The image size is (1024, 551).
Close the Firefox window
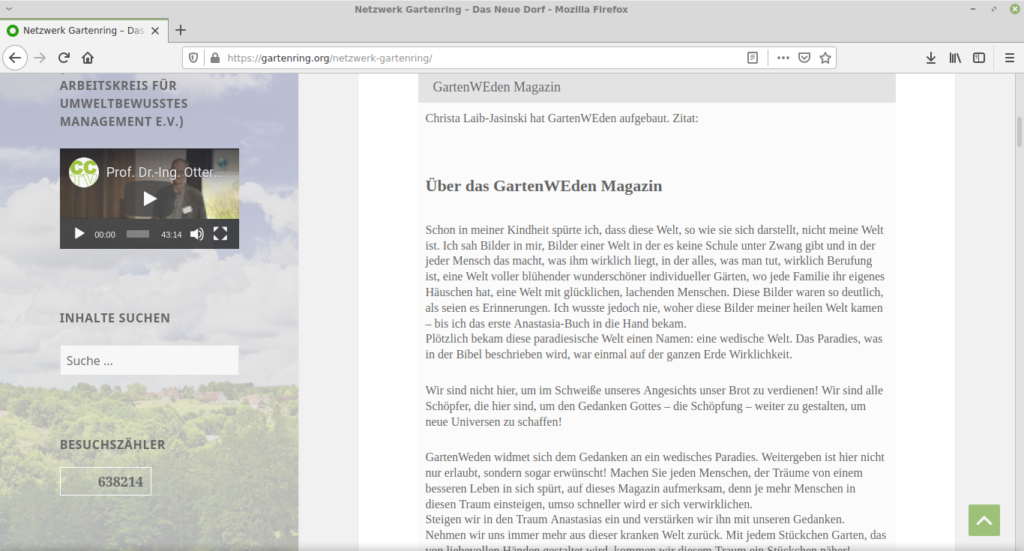pyautogui.click(x=1015, y=9)
